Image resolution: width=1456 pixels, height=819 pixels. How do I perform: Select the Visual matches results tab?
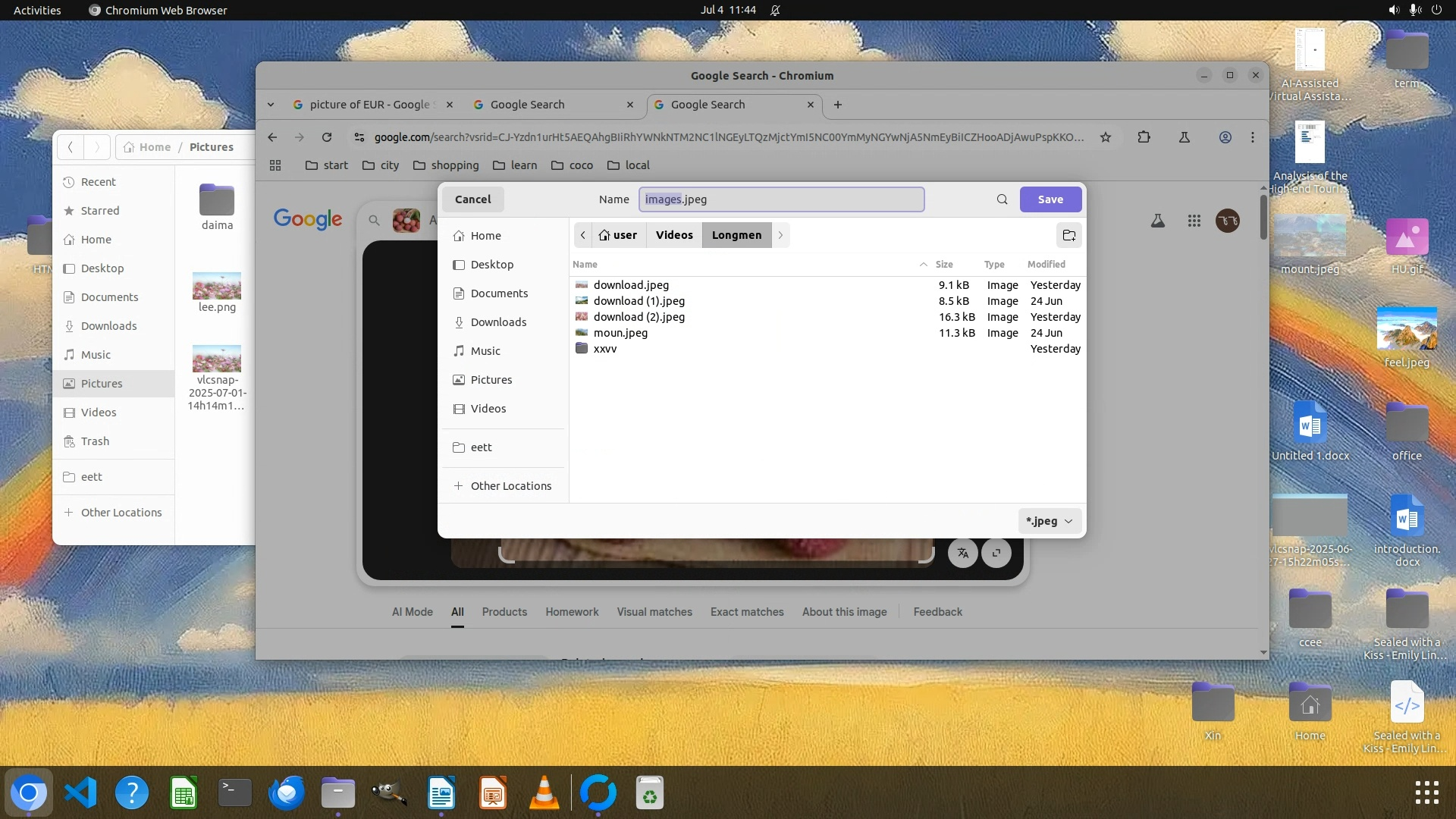(654, 612)
